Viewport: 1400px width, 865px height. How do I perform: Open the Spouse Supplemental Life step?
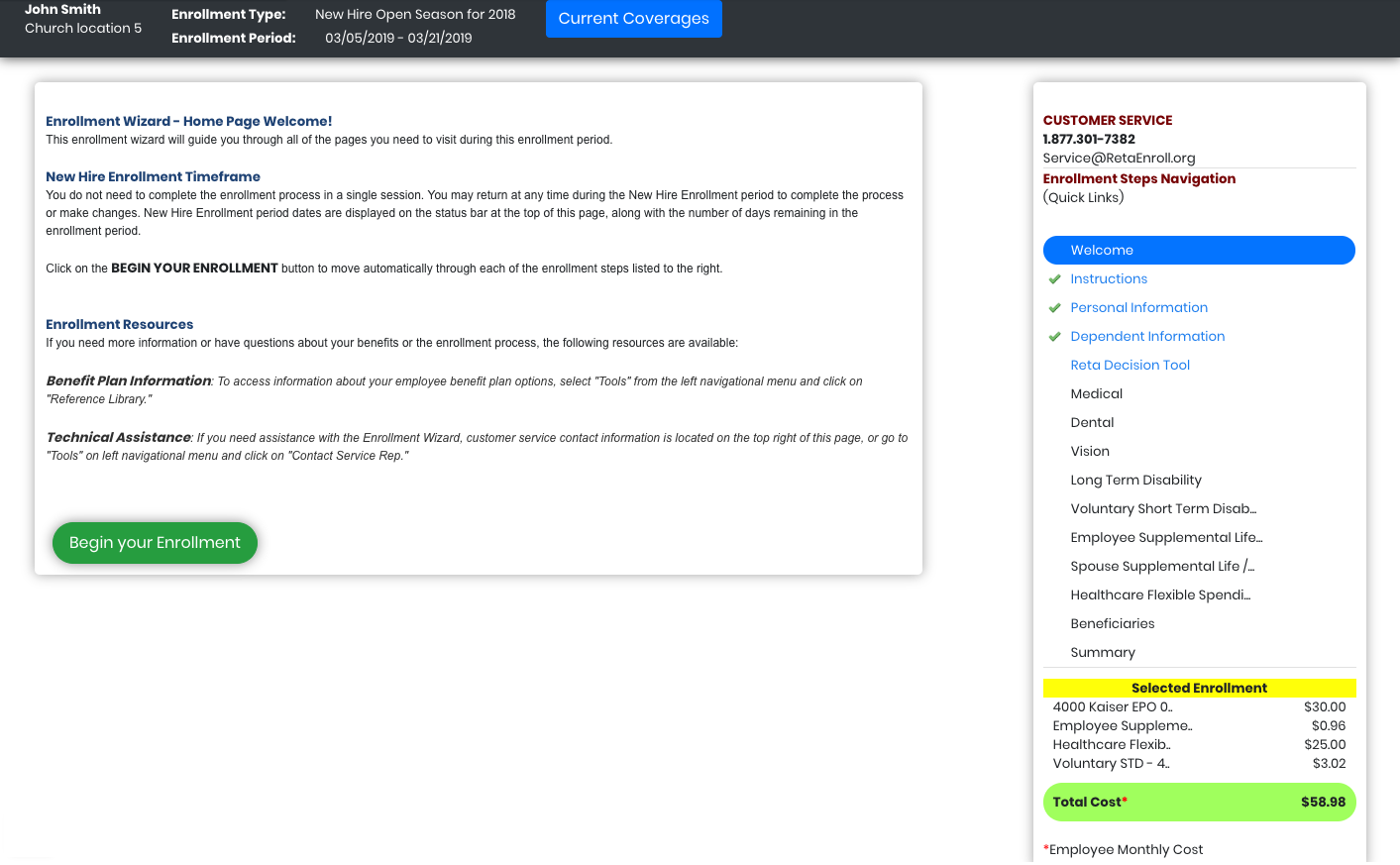[x=1161, y=566]
